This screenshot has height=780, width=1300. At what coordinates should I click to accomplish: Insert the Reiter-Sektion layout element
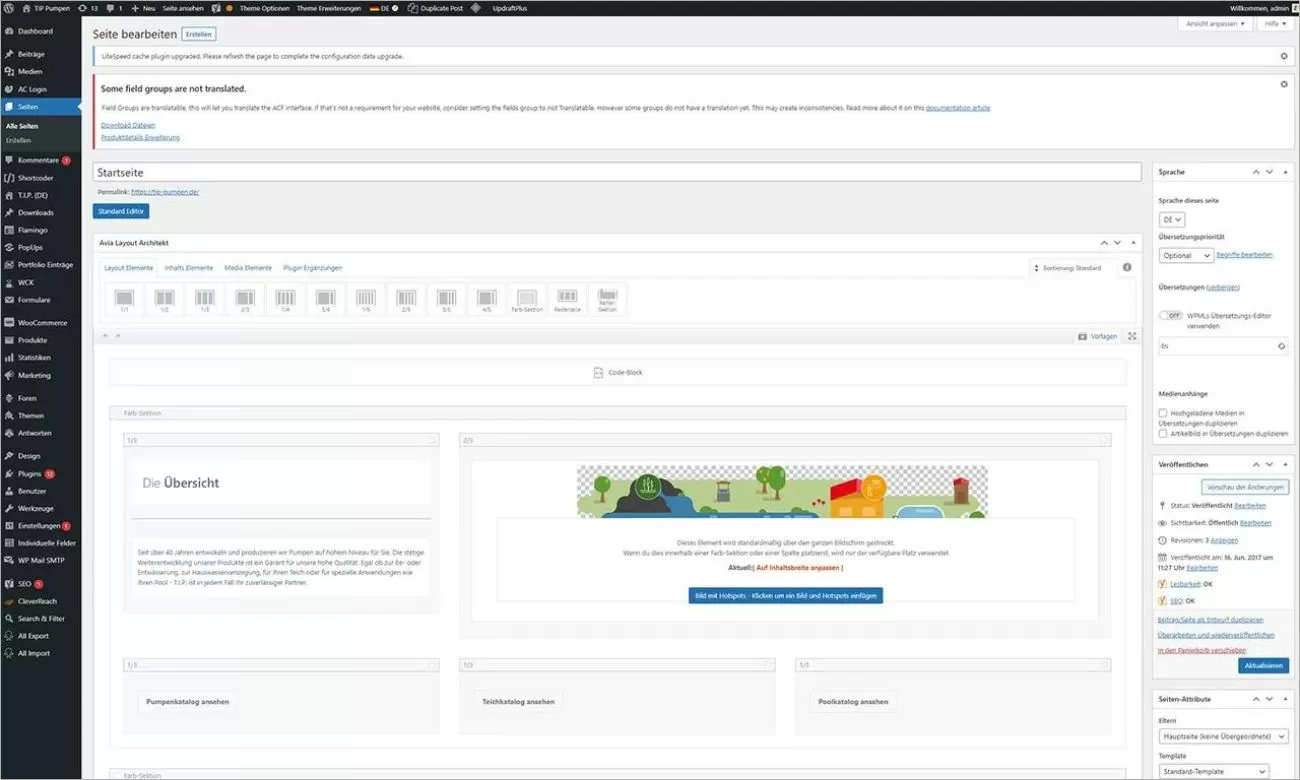coord(608,297)
